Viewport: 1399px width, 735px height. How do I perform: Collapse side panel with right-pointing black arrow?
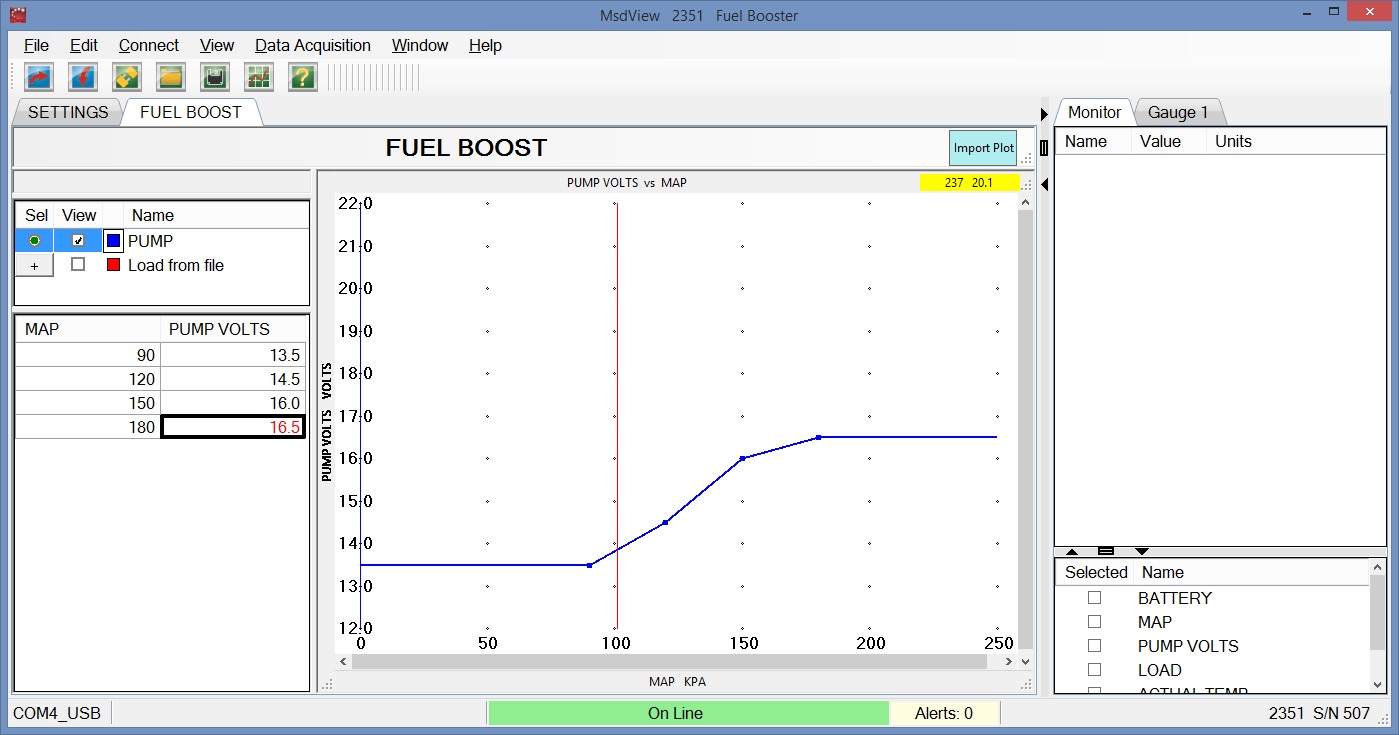[1045, 114]
